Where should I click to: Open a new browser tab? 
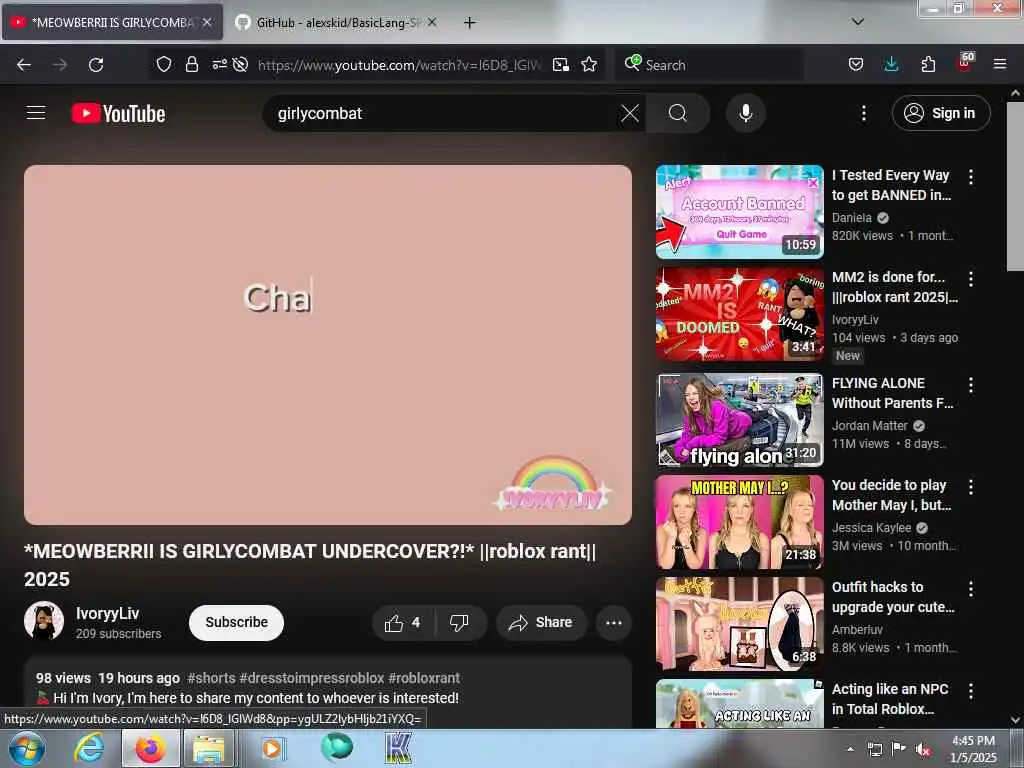469,23
